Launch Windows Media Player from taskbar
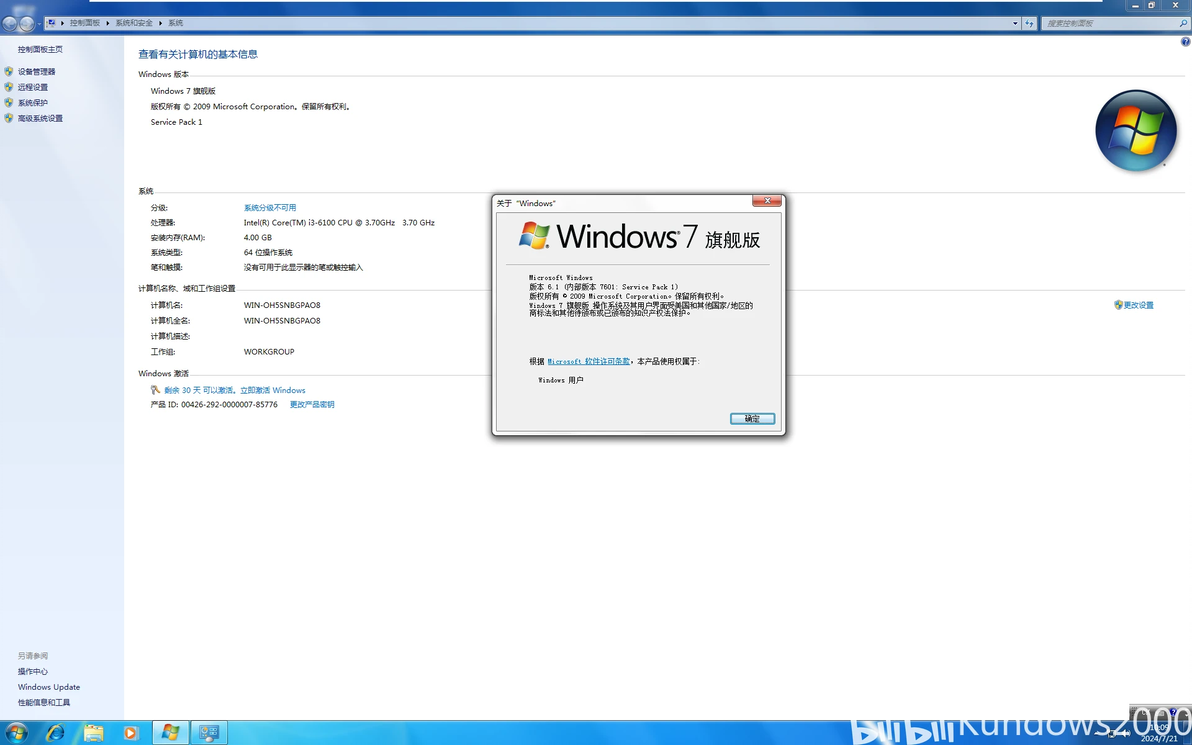Viewport: 1192px width, 745px height. [130, 733]
